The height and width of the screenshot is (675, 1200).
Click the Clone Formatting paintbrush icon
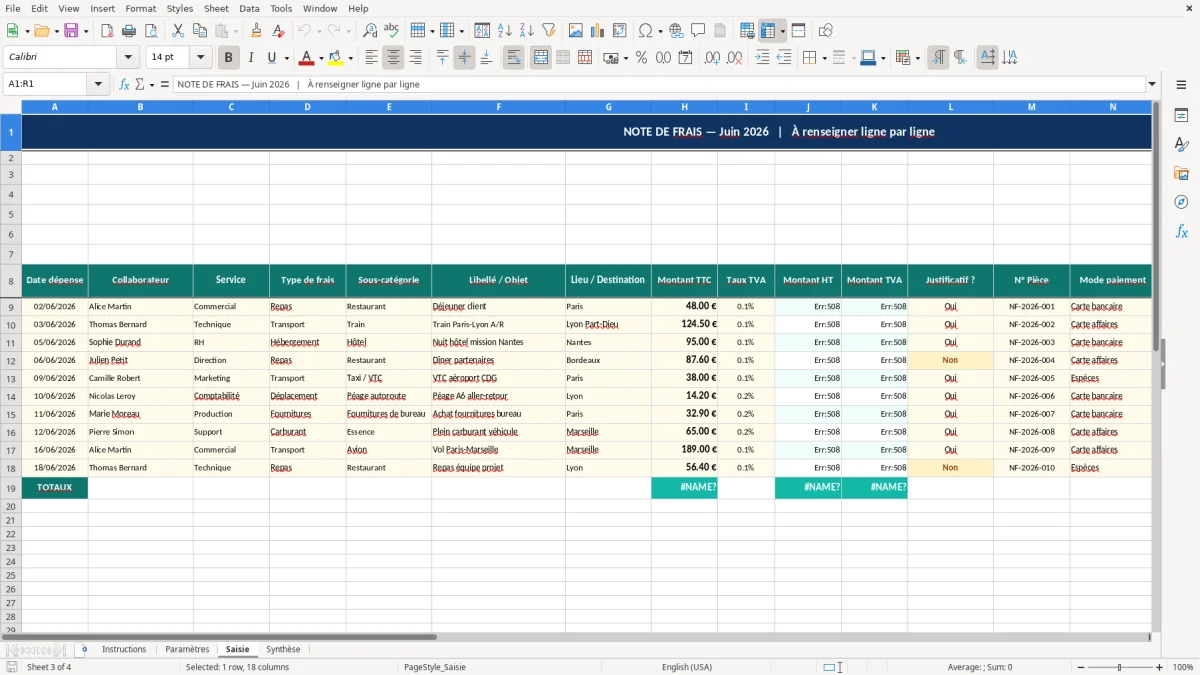coord(257,31)
